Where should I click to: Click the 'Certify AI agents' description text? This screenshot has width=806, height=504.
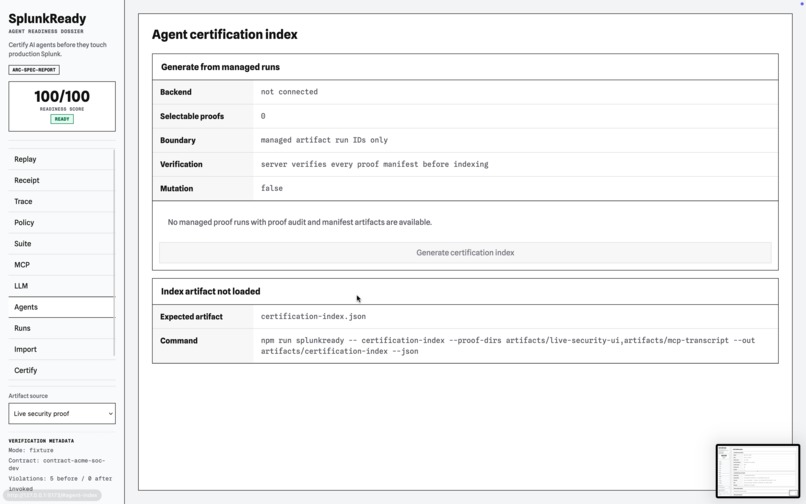click(58, 49)
